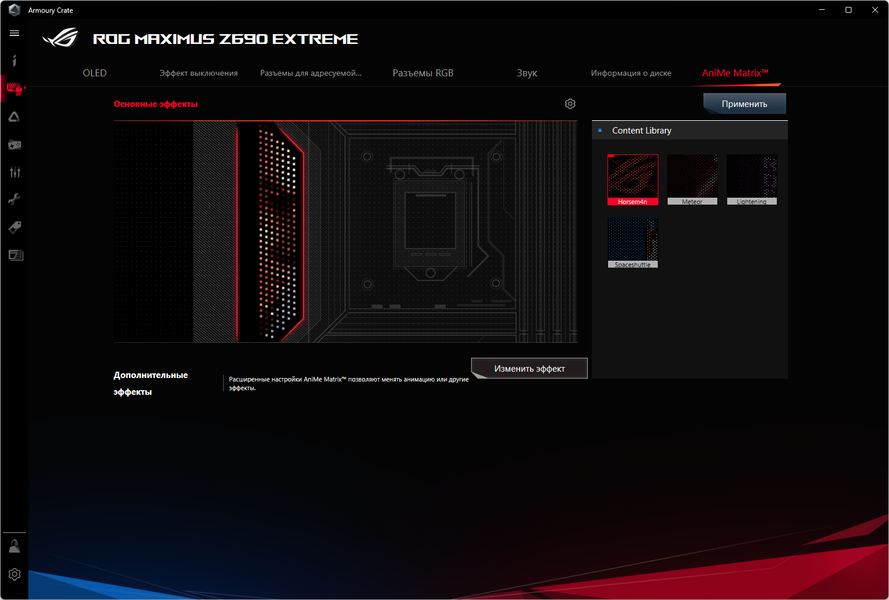
Task: Maximize the Armoury Crate window
Action: (x=848, y=10)
